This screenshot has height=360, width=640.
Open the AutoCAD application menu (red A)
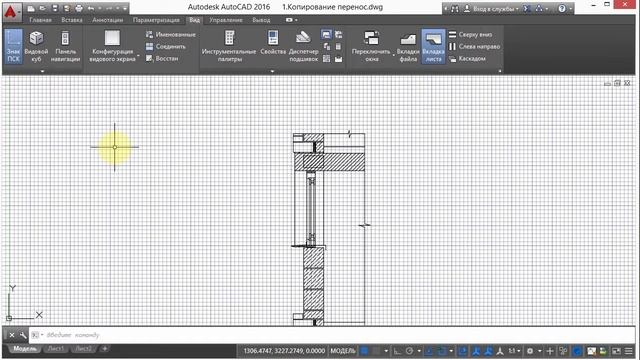(11, 12)
